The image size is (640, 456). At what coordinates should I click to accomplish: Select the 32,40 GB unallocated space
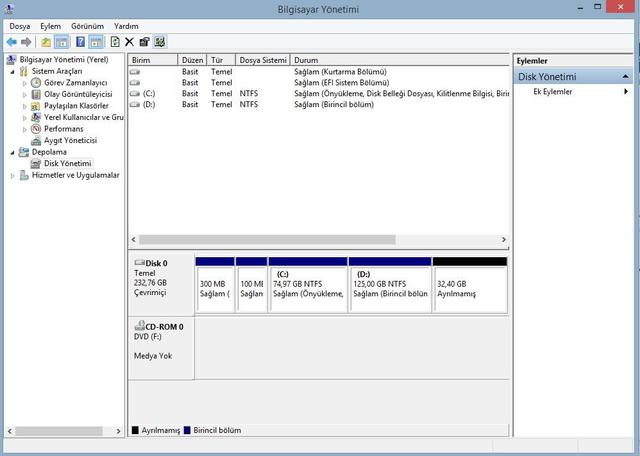coord(470,285)
